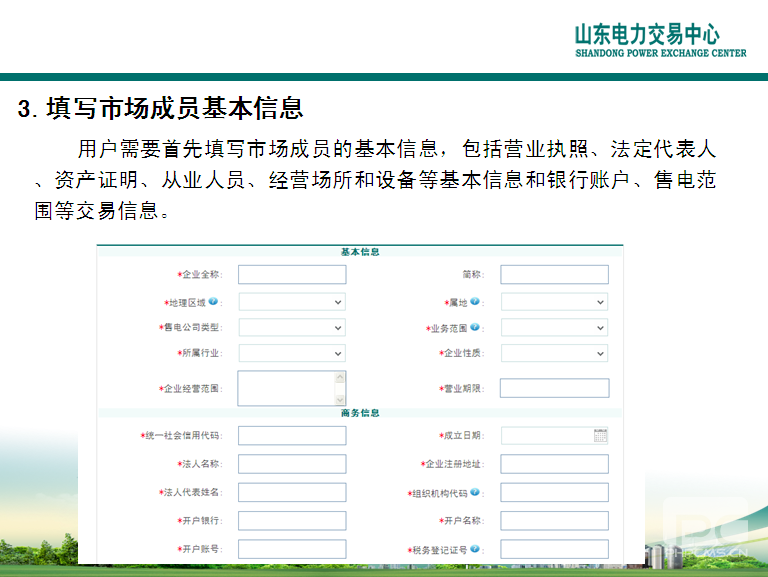Click the 统一社会信用代码 field label
The height and width of the screenshot is (577, 768).
(x=182, y=435)
